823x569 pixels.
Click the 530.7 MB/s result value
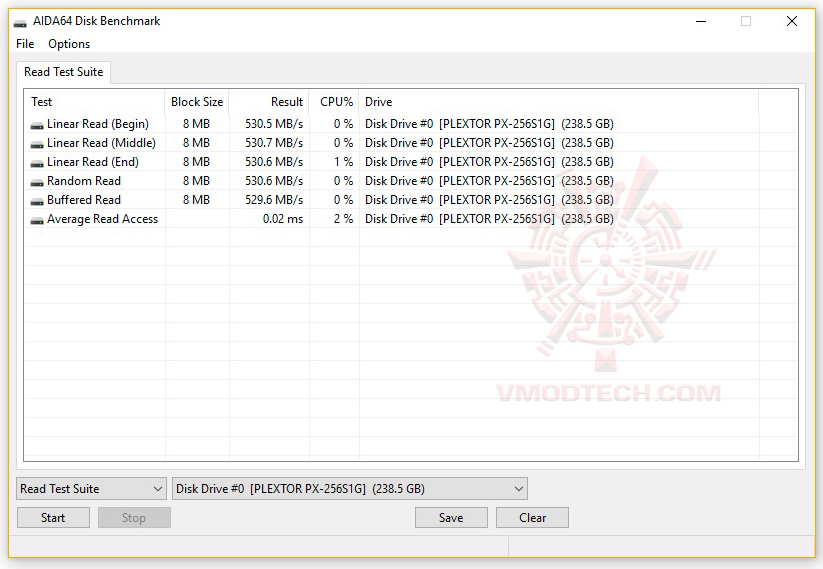274,143
